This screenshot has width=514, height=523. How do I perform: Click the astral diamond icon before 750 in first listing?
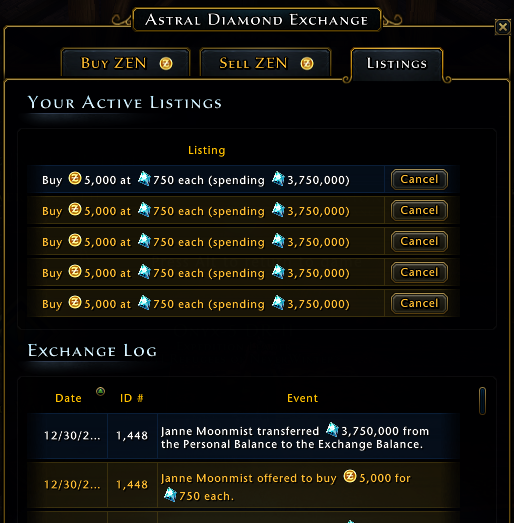(x=144, y=178)
